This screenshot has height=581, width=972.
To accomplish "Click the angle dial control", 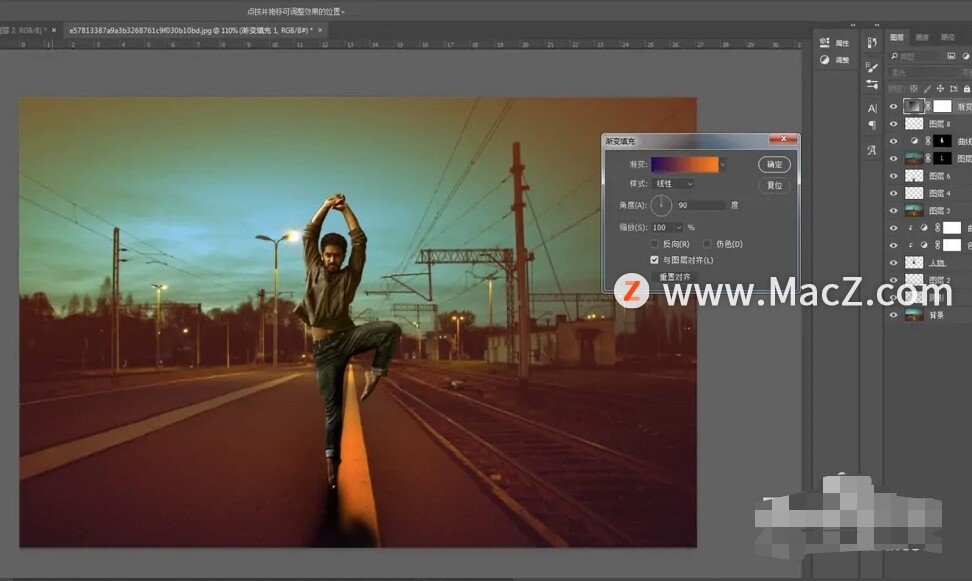I will [x=661, y=205].
